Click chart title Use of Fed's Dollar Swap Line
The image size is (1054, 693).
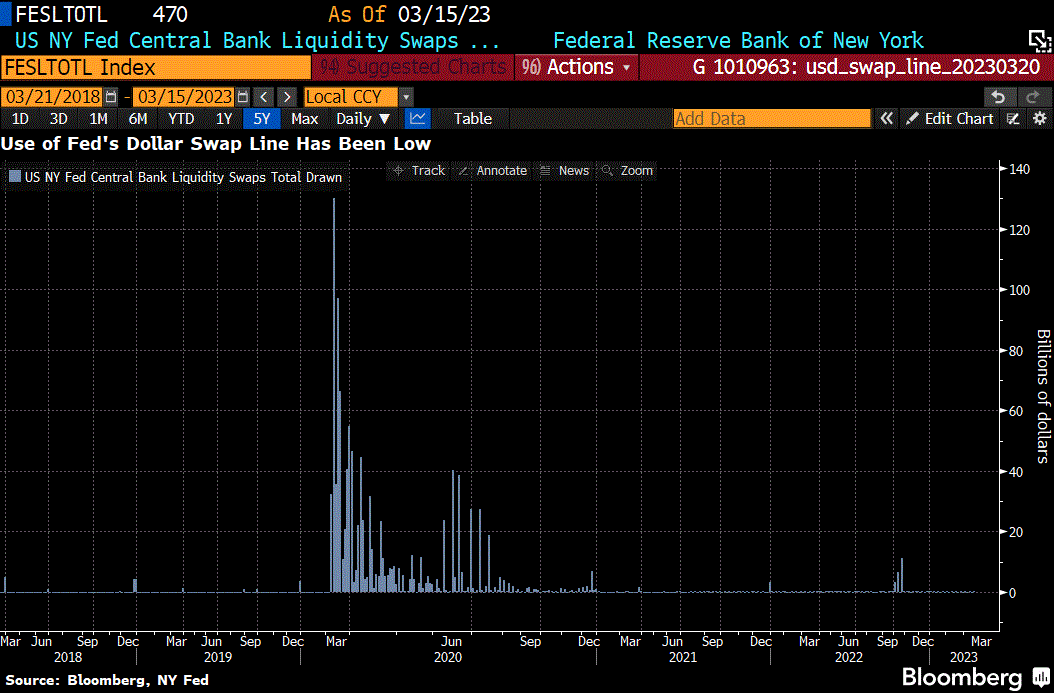click(x=216, y=144)
